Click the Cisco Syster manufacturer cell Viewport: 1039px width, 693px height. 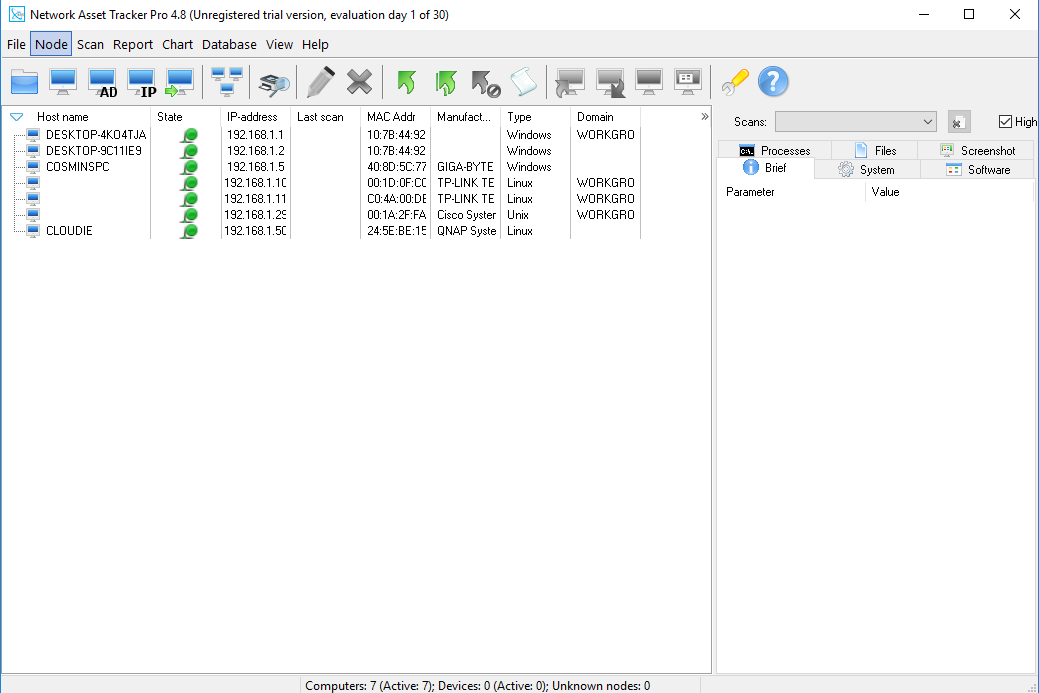[466, 215]
